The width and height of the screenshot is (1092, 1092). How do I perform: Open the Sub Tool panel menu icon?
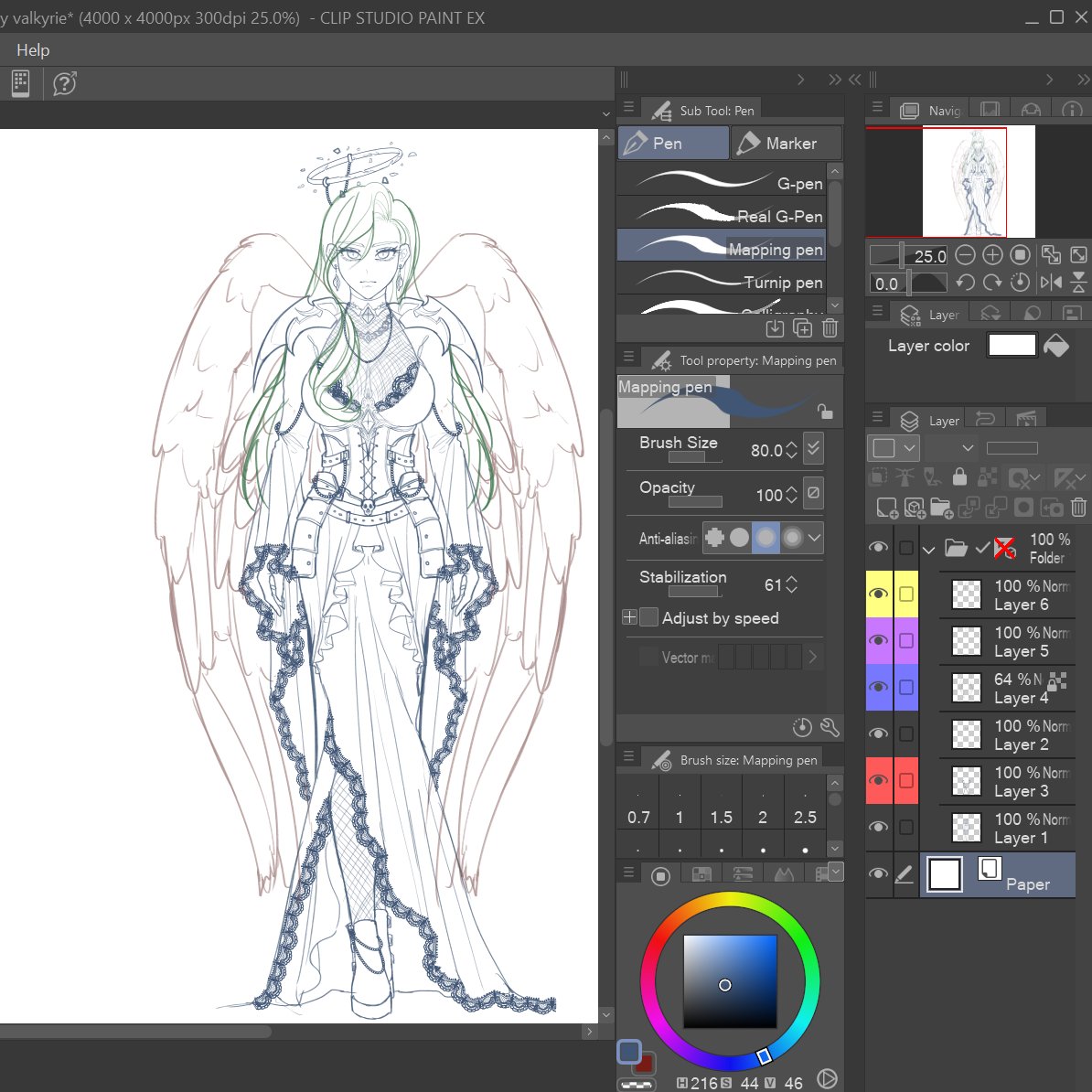[629, 107]
